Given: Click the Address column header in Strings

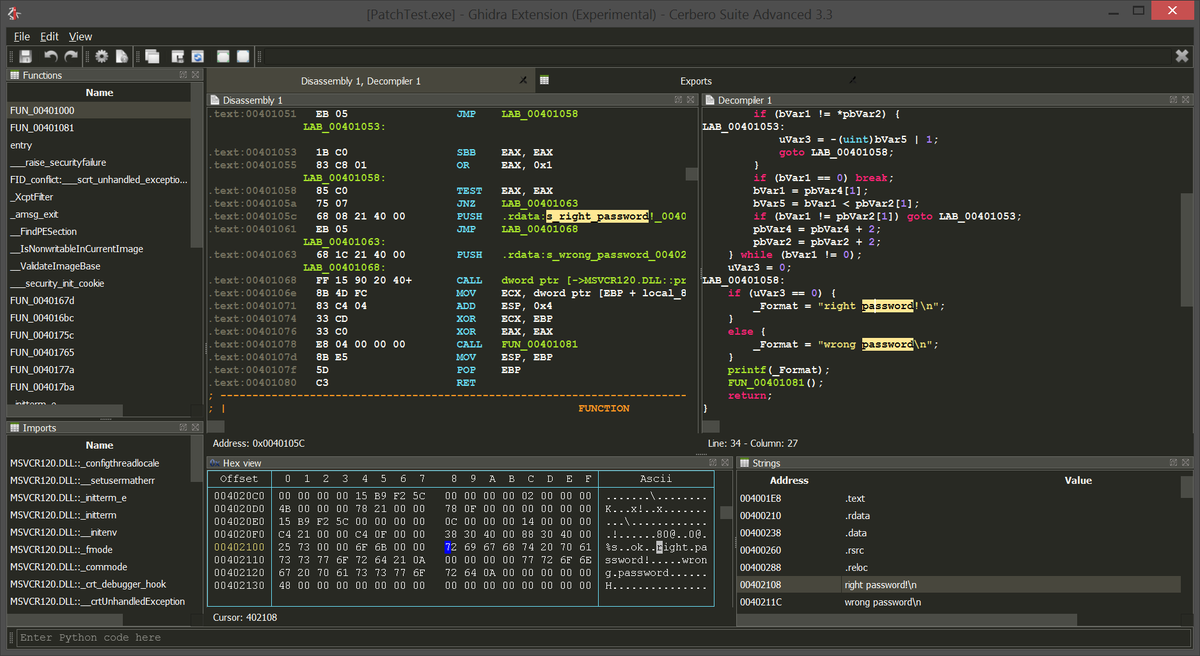Looking at the screenshot, I should click(789, 480).
